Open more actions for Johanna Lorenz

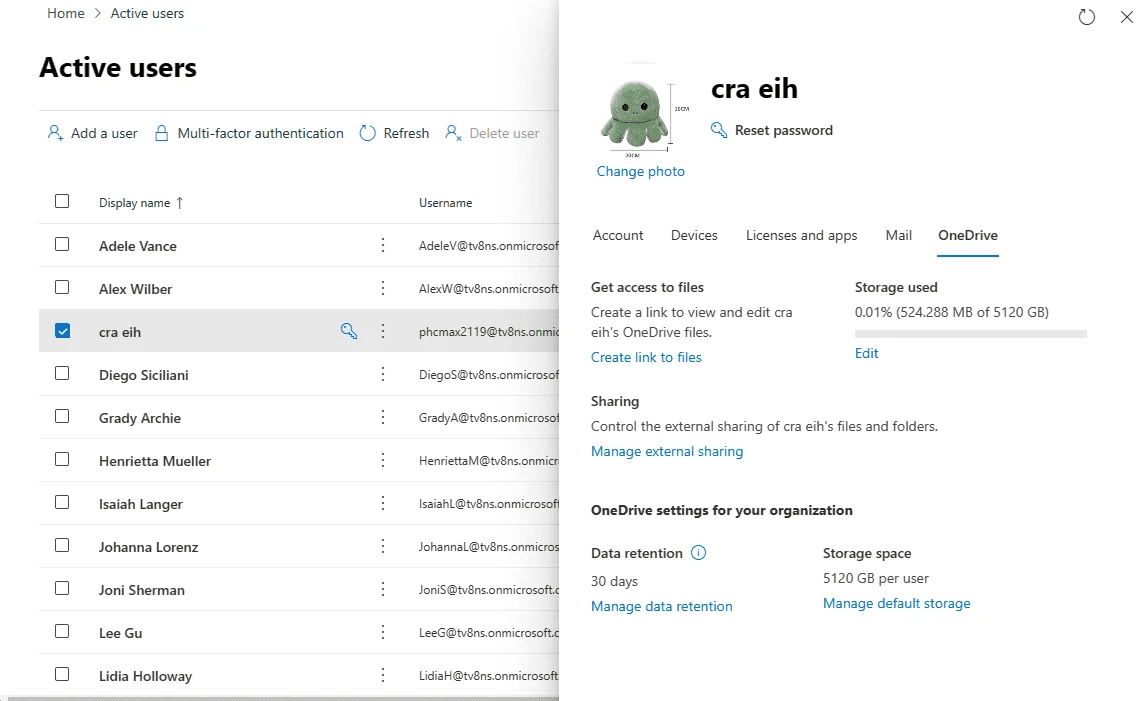click(383, 546)
